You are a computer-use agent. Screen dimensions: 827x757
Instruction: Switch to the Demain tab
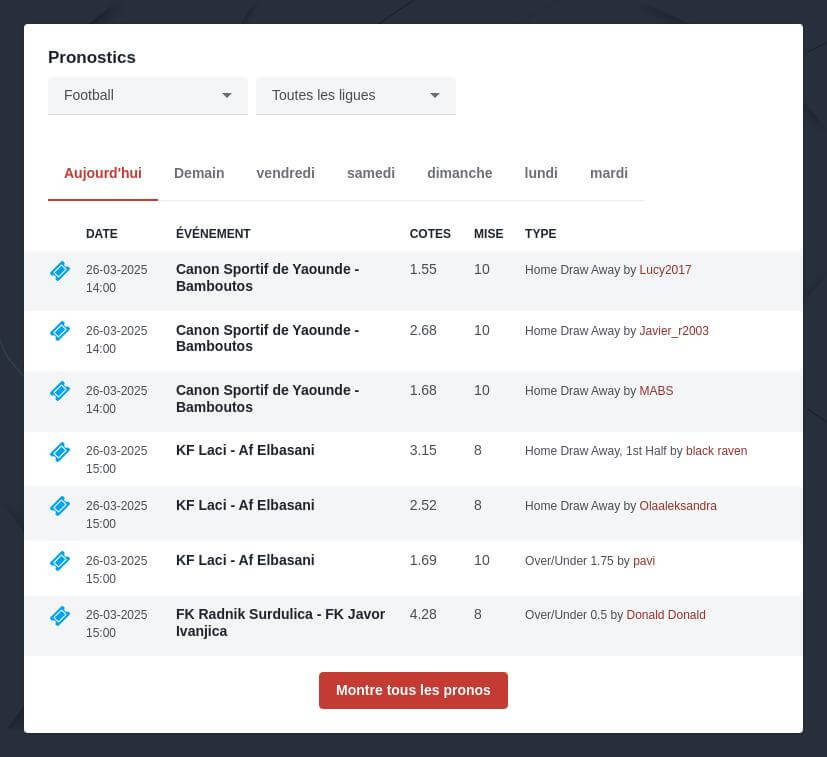coord(199,173)
